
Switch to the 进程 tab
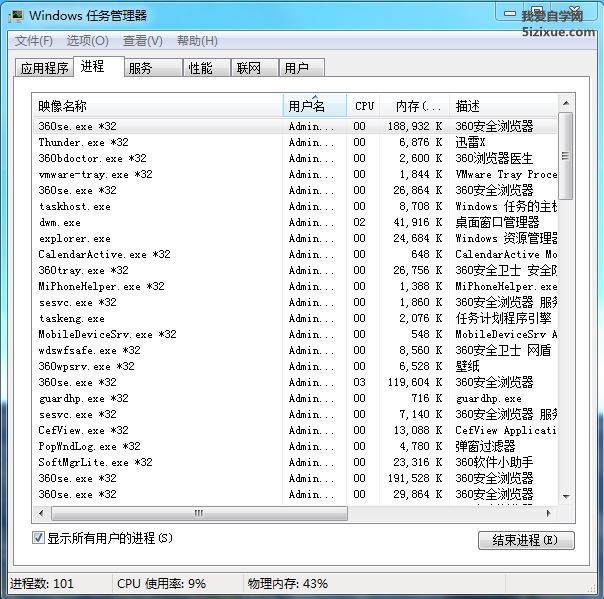click(99, 66)
